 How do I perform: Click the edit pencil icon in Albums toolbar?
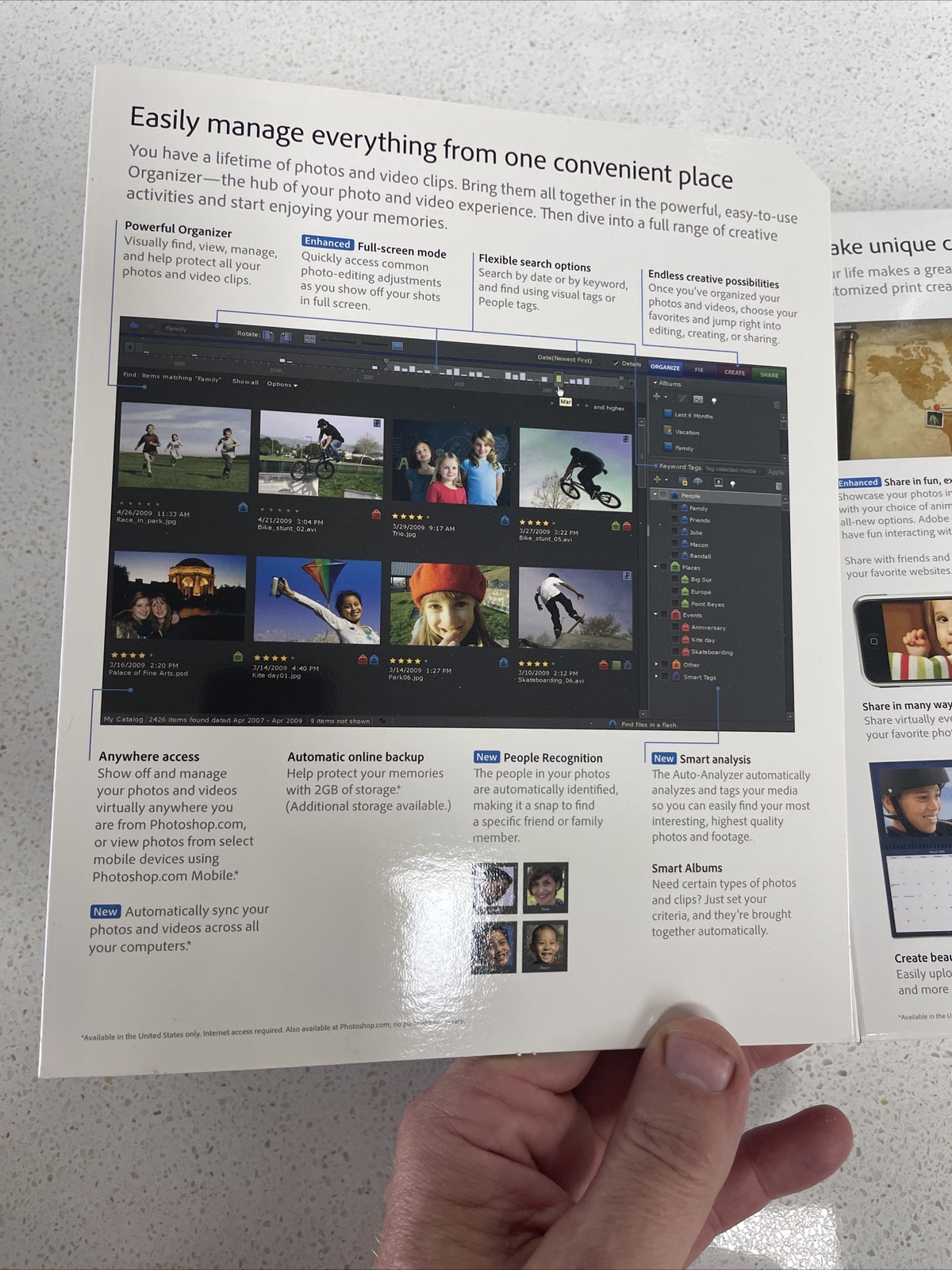[682, 398]
